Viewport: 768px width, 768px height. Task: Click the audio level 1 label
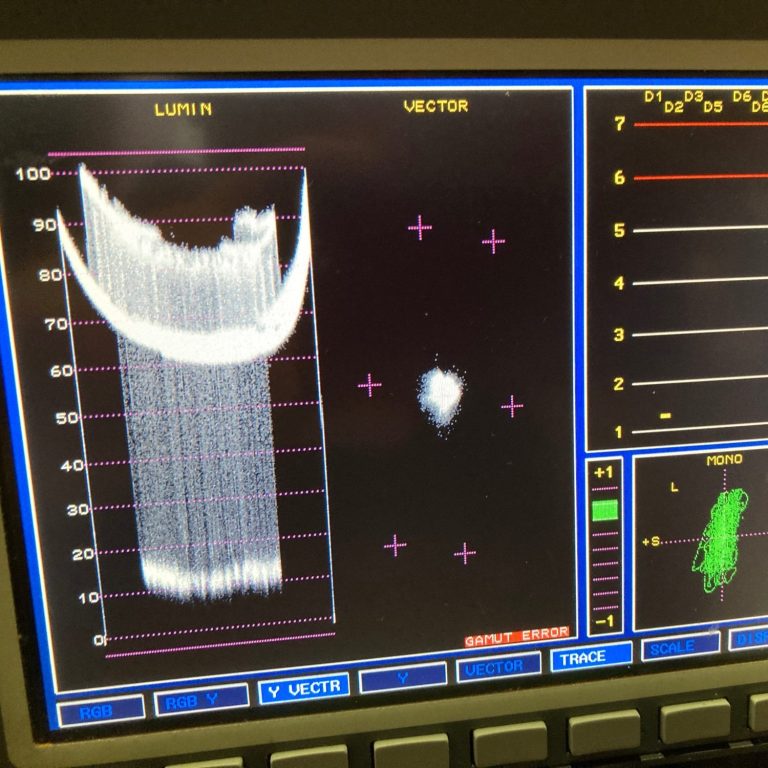619,432
